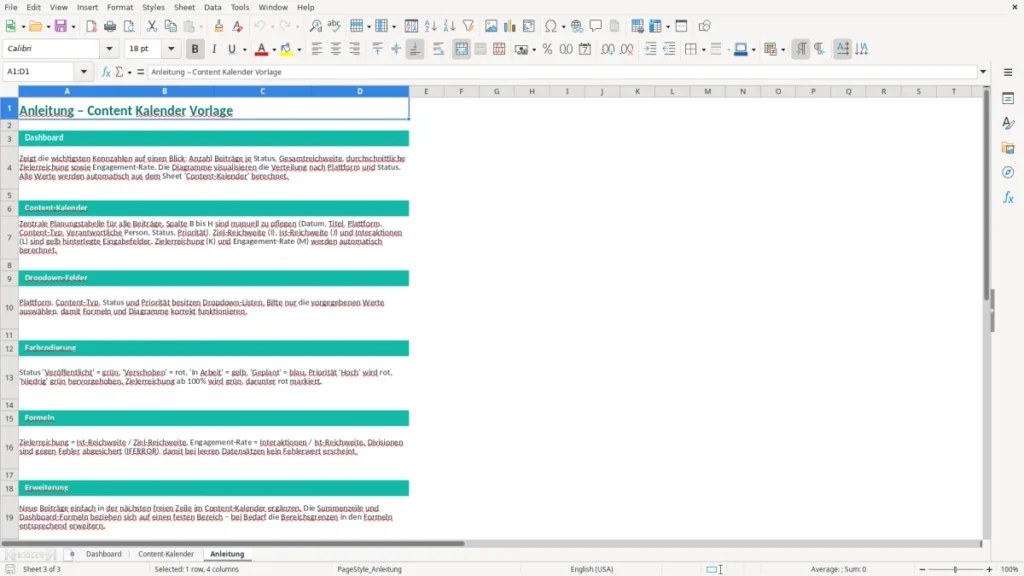The height and width of the screenshot is (576, 1024).
Task: Toggle Align Left horizontal alignment
Action: click(x=317, y=49)
